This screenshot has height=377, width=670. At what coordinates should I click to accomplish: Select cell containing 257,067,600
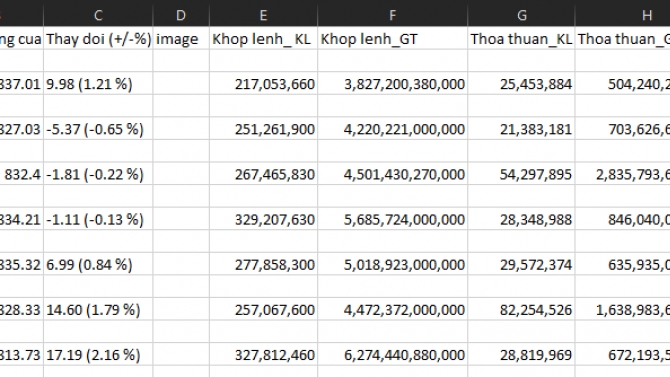point(263,309)
